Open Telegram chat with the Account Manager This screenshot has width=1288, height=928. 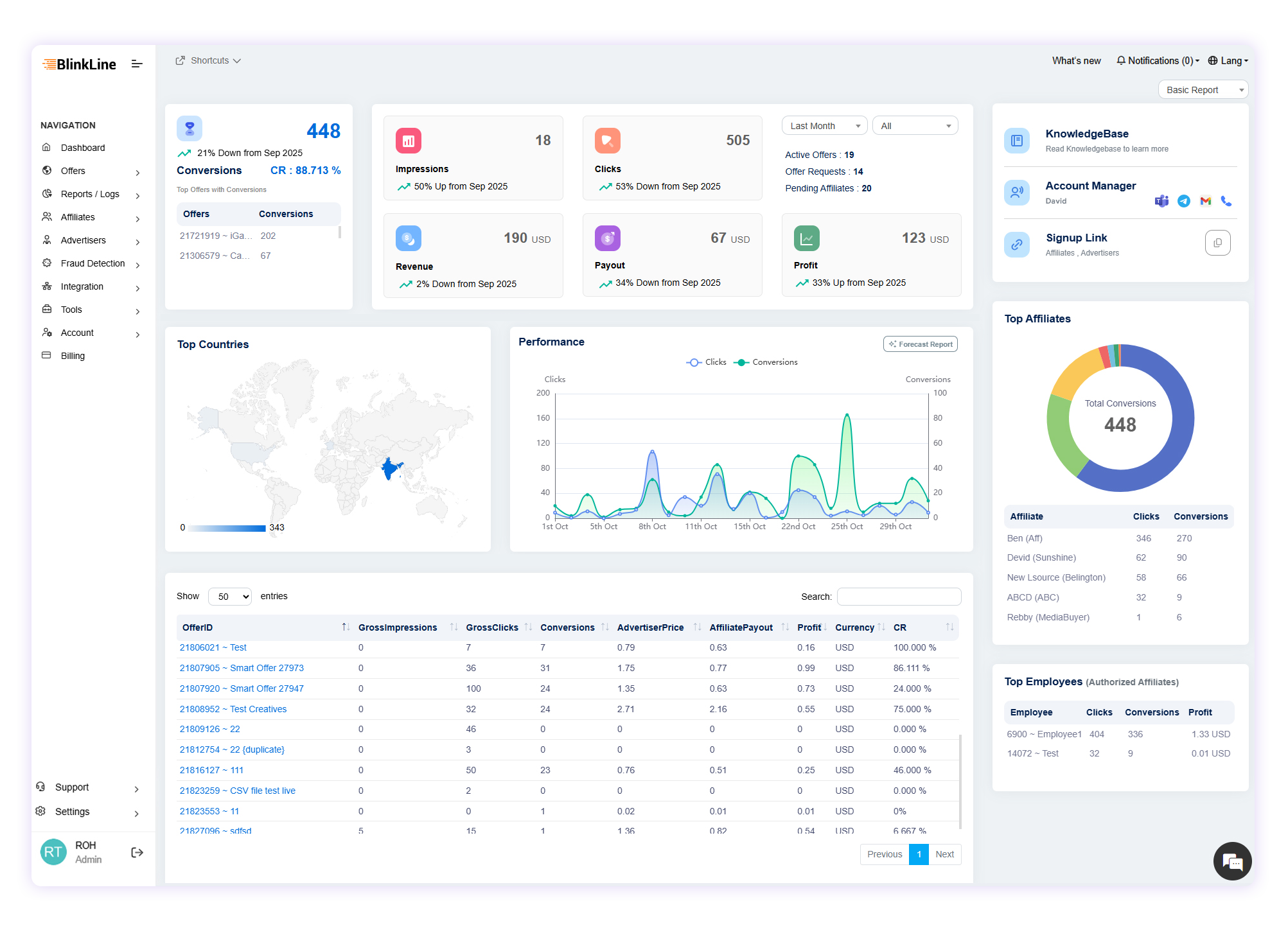(1183, 201)
